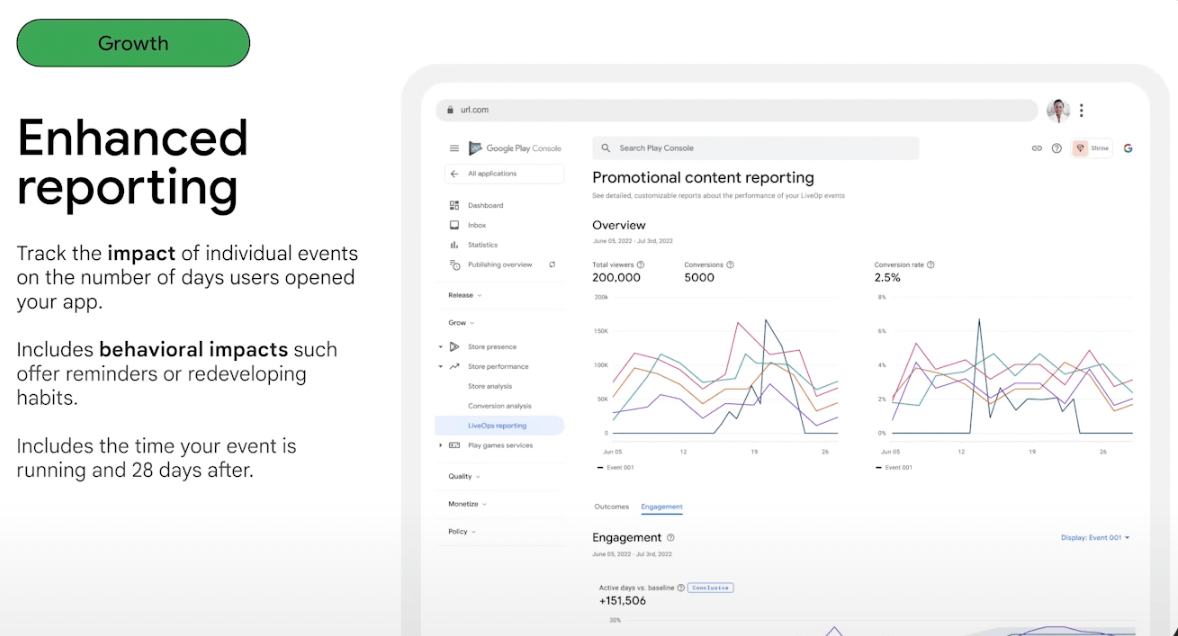Viewport: 1178px width, 636px height.
Task: Switch to the Engagement tab
Action: pos(662,507)
